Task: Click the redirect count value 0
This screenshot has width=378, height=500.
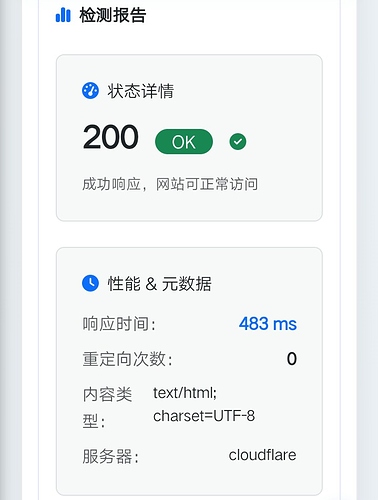Action: tap(292, 359)
